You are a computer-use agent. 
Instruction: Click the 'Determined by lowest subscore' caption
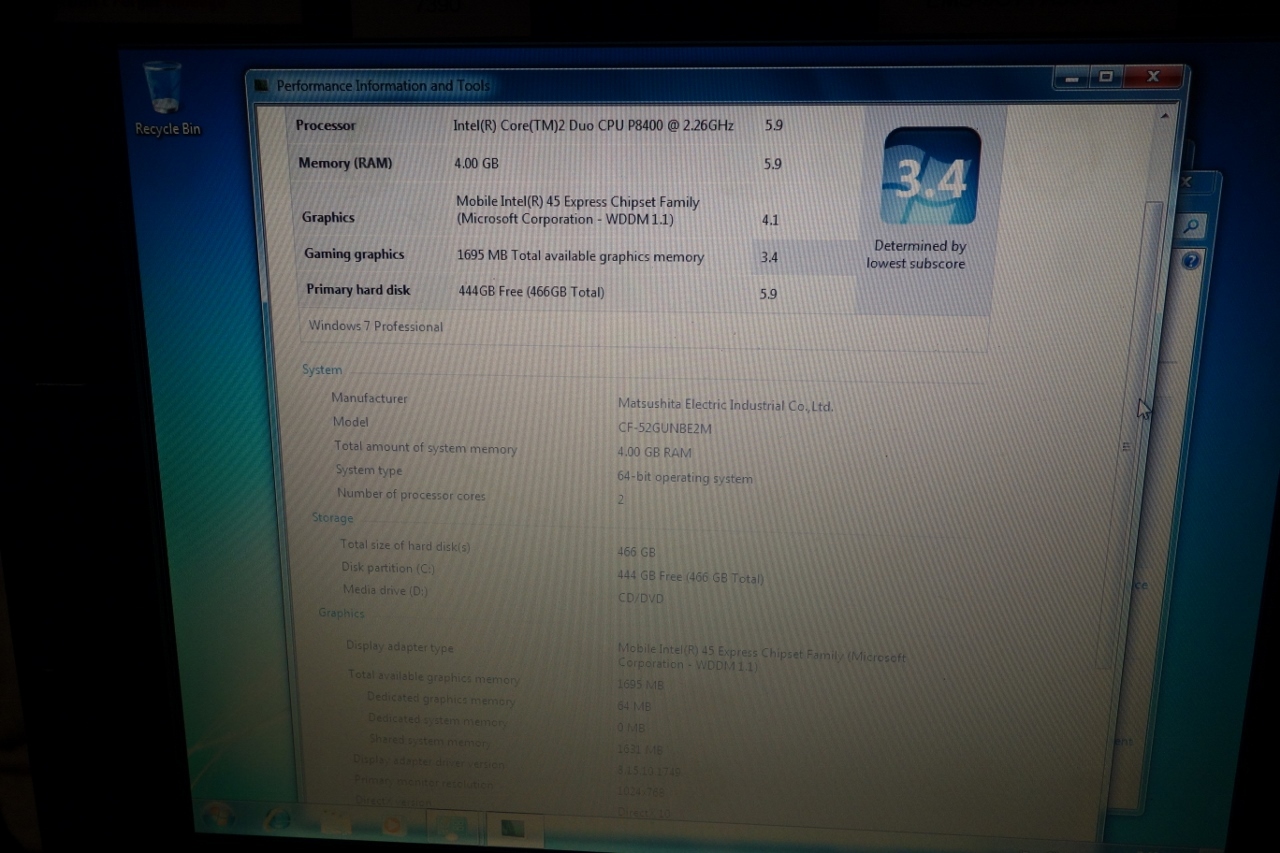(x=918, y=255)
